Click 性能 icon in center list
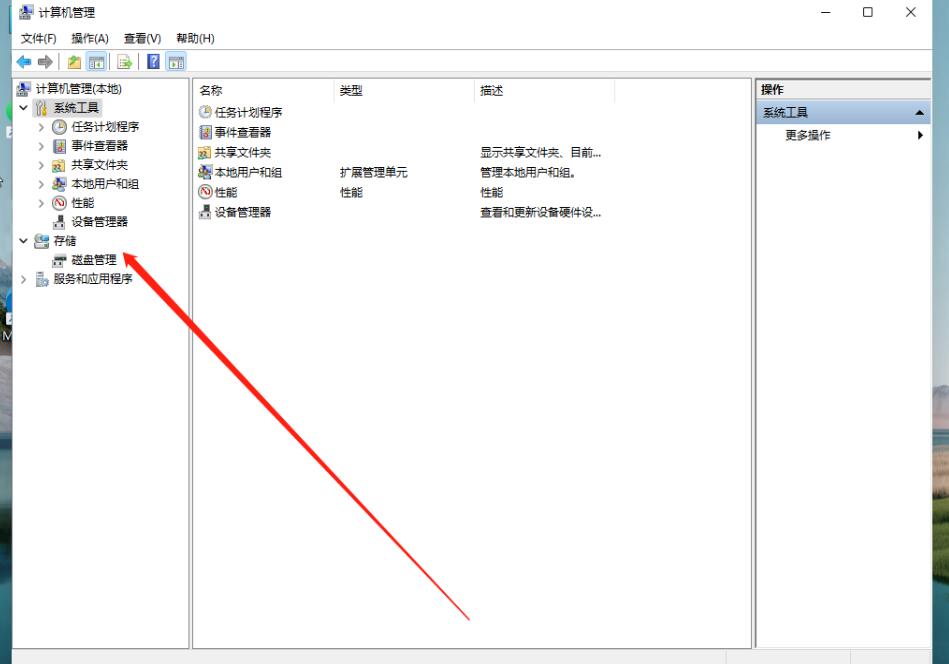The image size is (949, 664). tap(205, 192)
